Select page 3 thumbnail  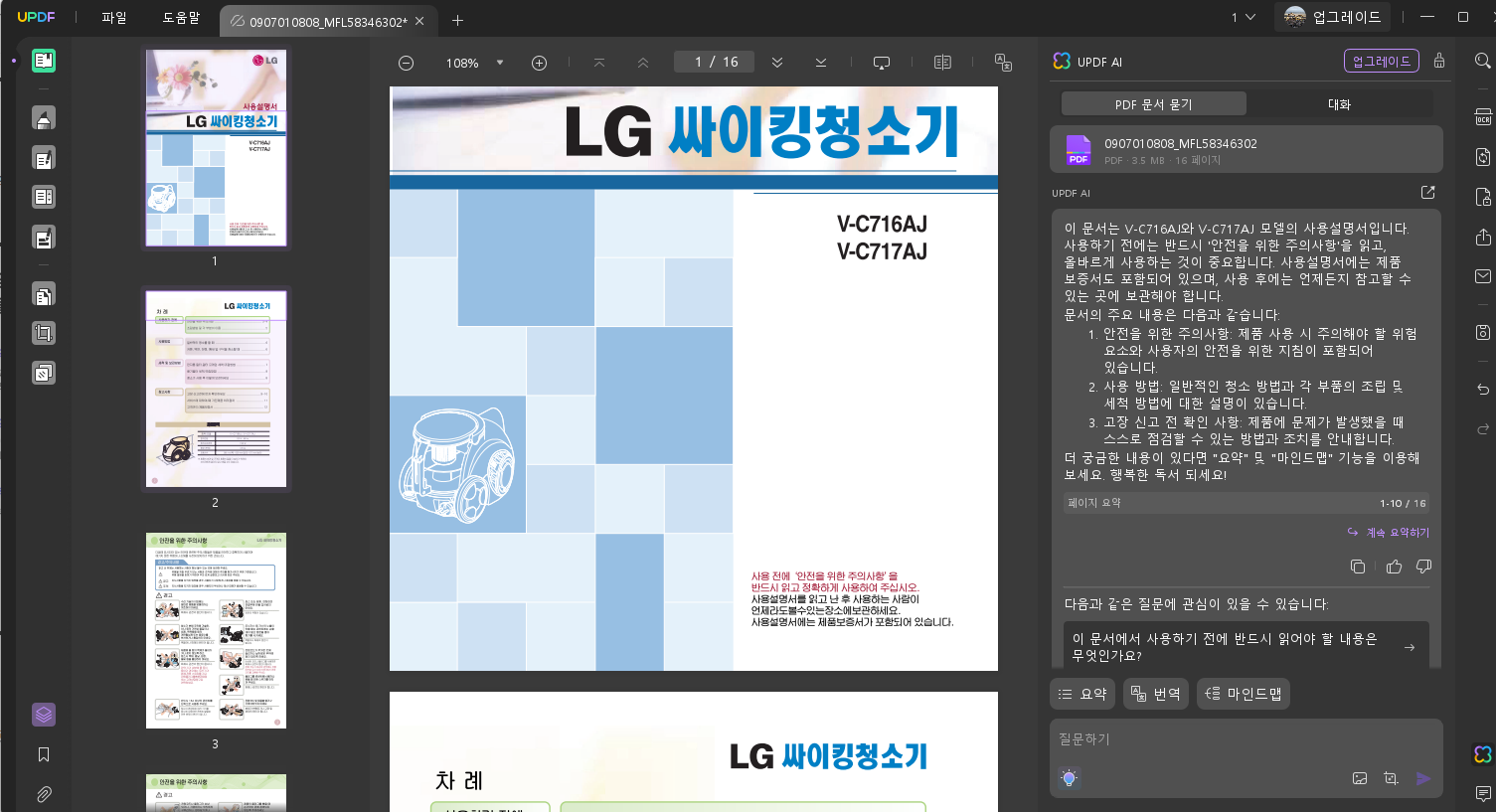click(216, 630)
